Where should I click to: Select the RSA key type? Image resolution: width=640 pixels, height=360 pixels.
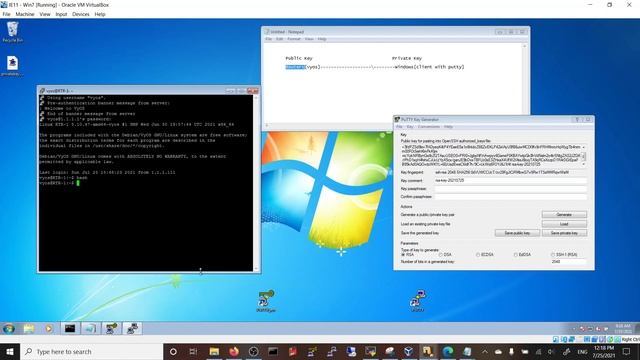[403, 255]
